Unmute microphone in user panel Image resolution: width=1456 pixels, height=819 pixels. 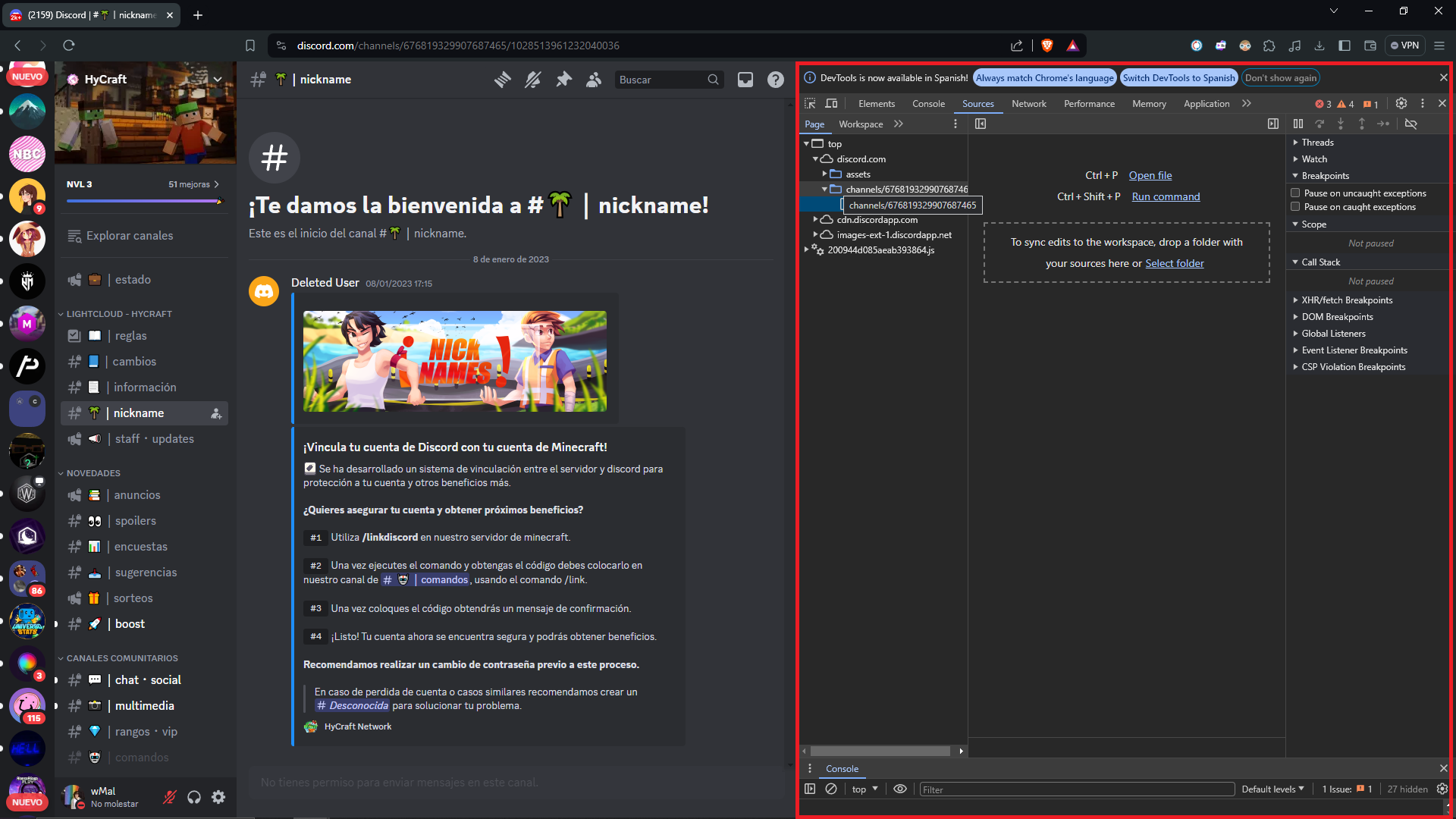(x=170, y=797)
